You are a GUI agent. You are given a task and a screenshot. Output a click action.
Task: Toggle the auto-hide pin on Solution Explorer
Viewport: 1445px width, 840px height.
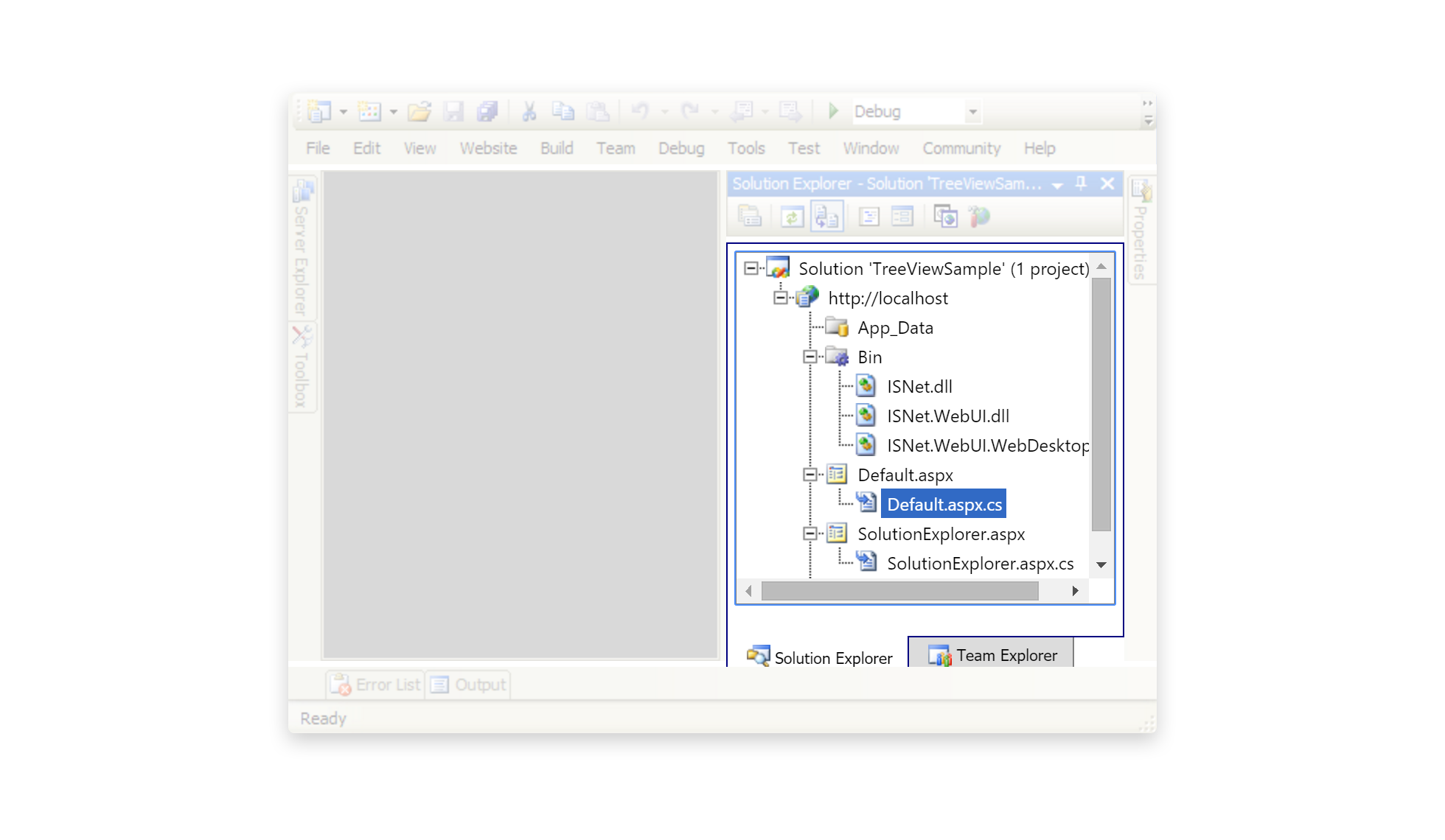(1081, 183)
